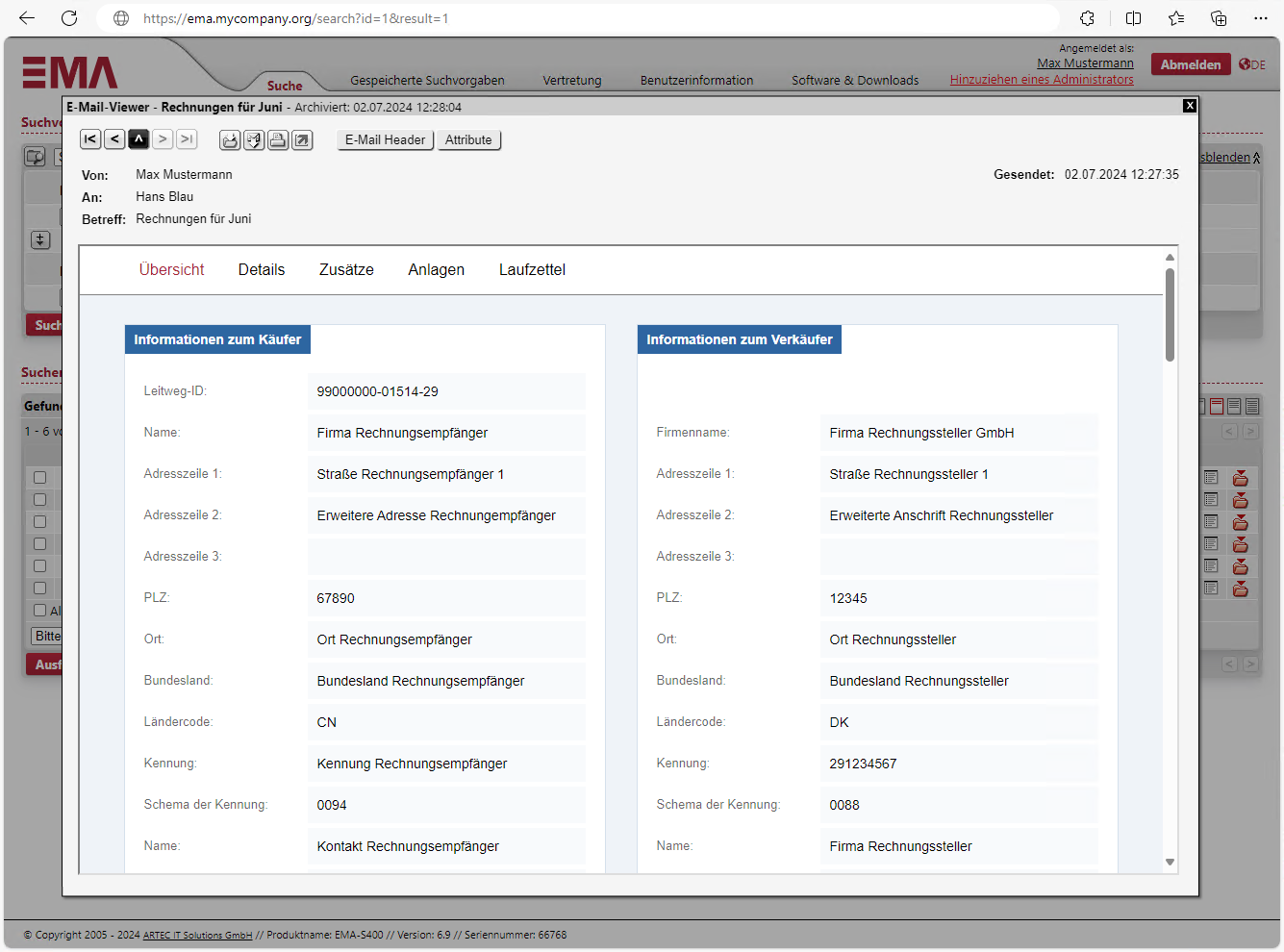The width and height of the screenshot is (1284, 952).
Task: Open the 'Hinzuziehen eines Administrators' link
Action: click(1042, 81)
